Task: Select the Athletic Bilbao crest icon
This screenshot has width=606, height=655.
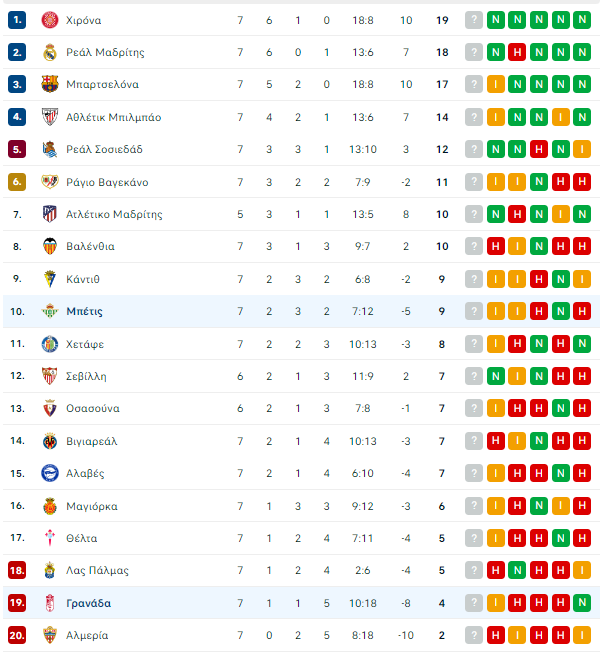Action: [x=50, y=117]
